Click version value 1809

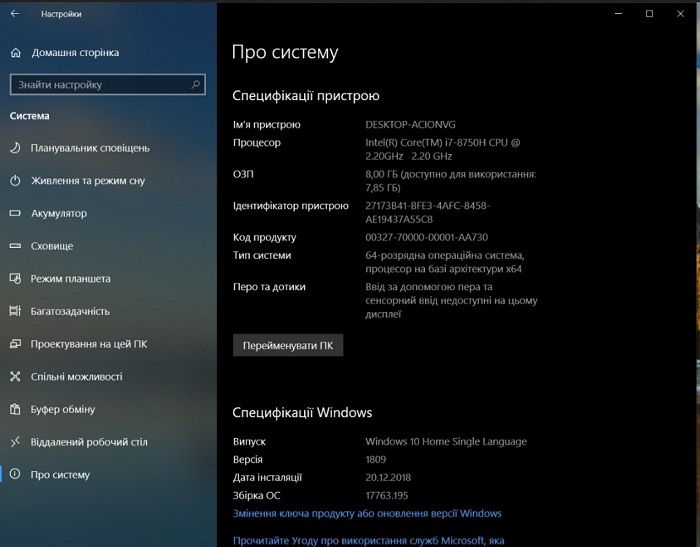pos(375,459)
